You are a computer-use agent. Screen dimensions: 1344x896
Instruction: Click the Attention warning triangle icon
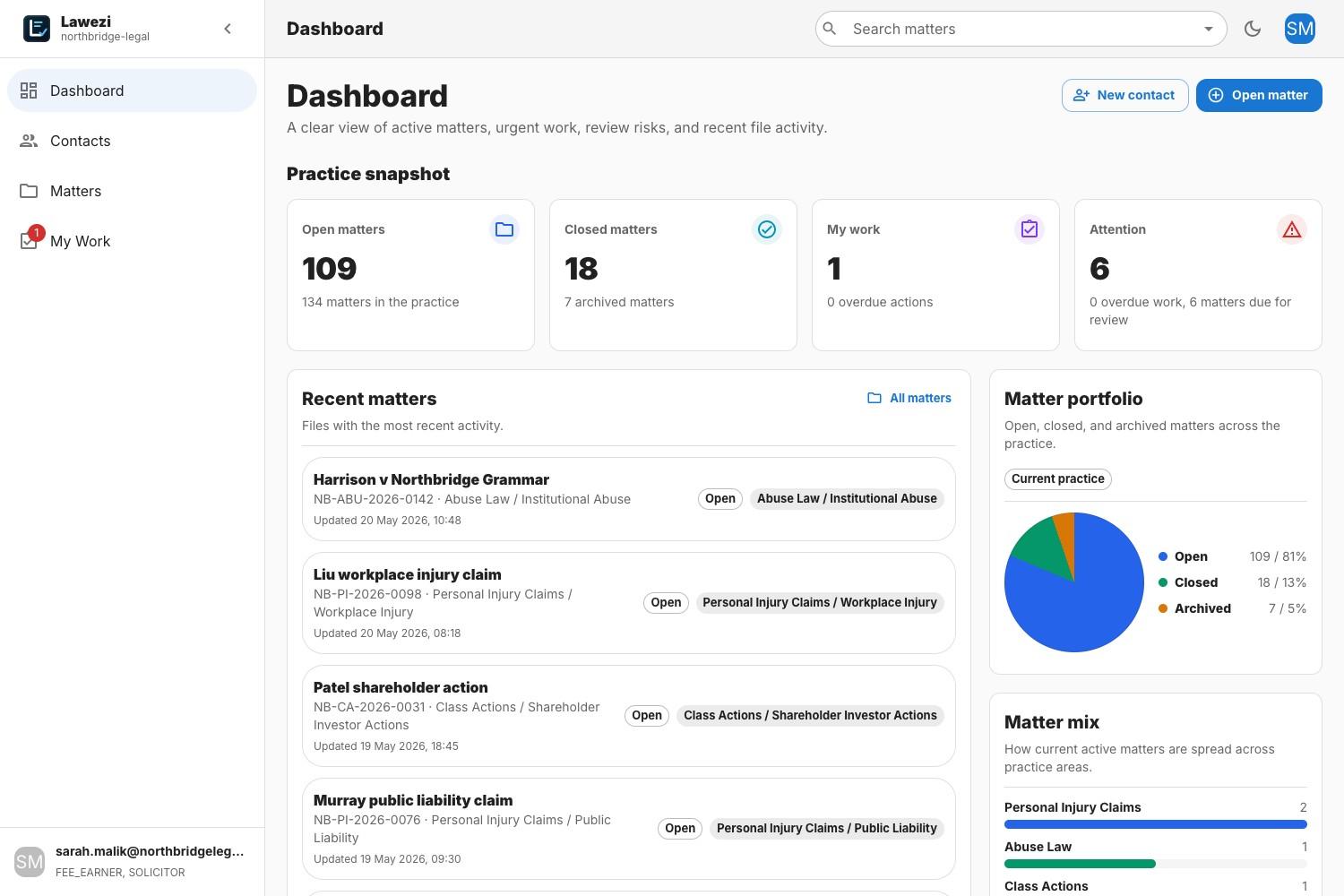(x=1292, y=229)
